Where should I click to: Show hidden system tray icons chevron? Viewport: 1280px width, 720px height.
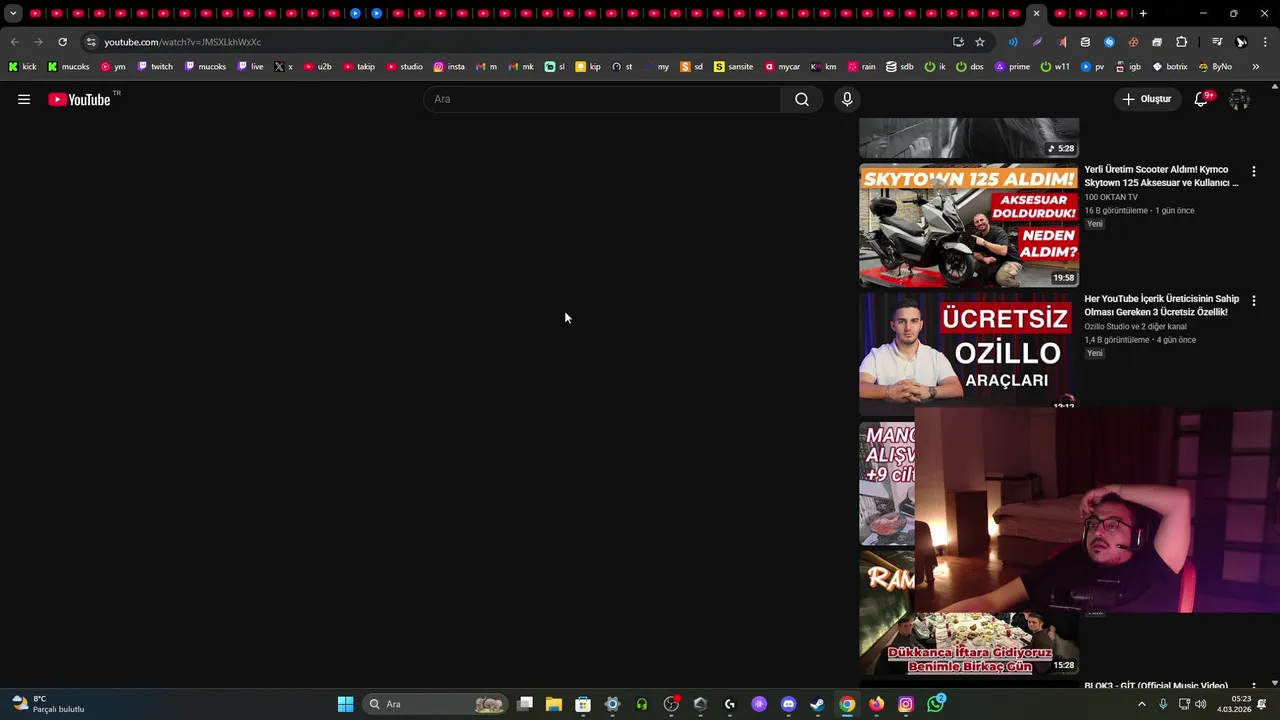[1142, 704]
